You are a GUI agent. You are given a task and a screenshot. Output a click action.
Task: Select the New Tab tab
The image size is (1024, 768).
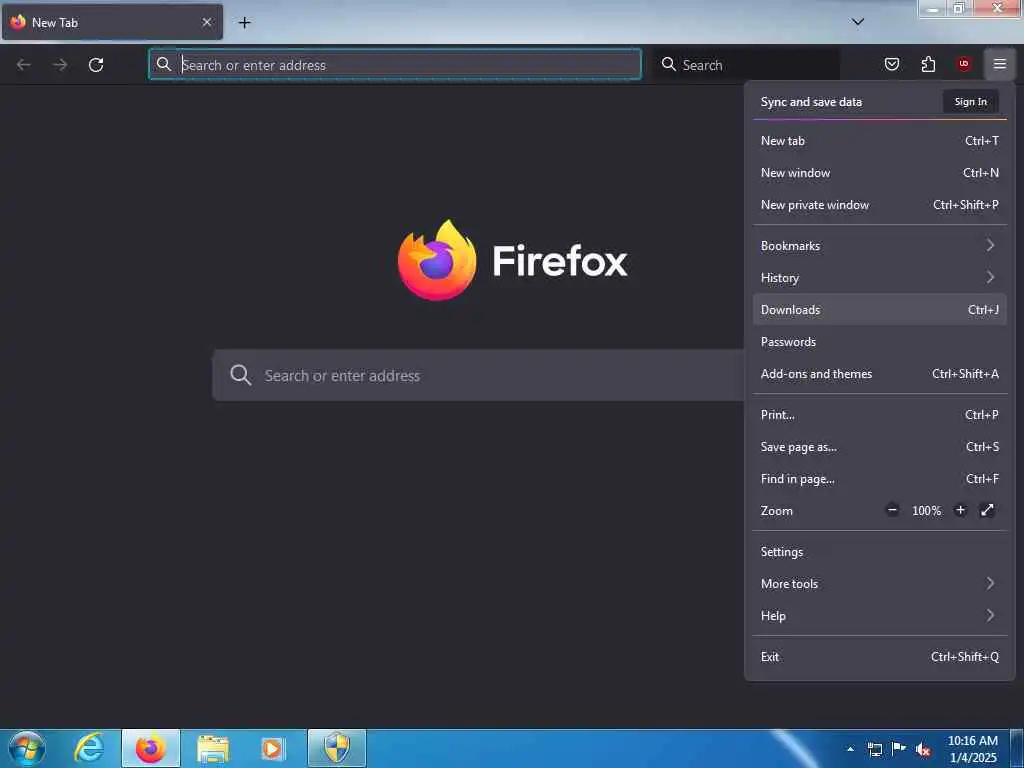tap(112, 22)
